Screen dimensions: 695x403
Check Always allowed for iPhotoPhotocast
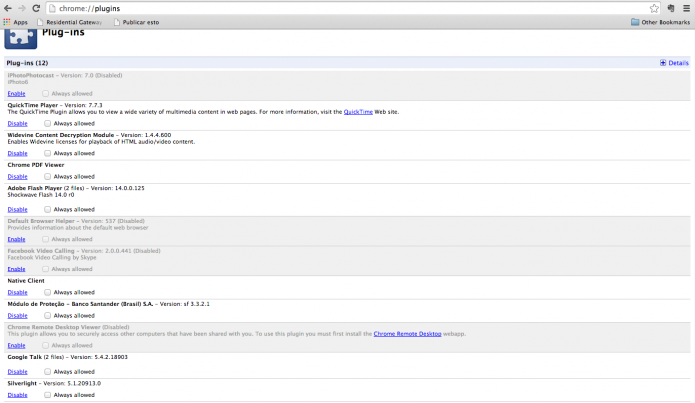click(45, 94)
